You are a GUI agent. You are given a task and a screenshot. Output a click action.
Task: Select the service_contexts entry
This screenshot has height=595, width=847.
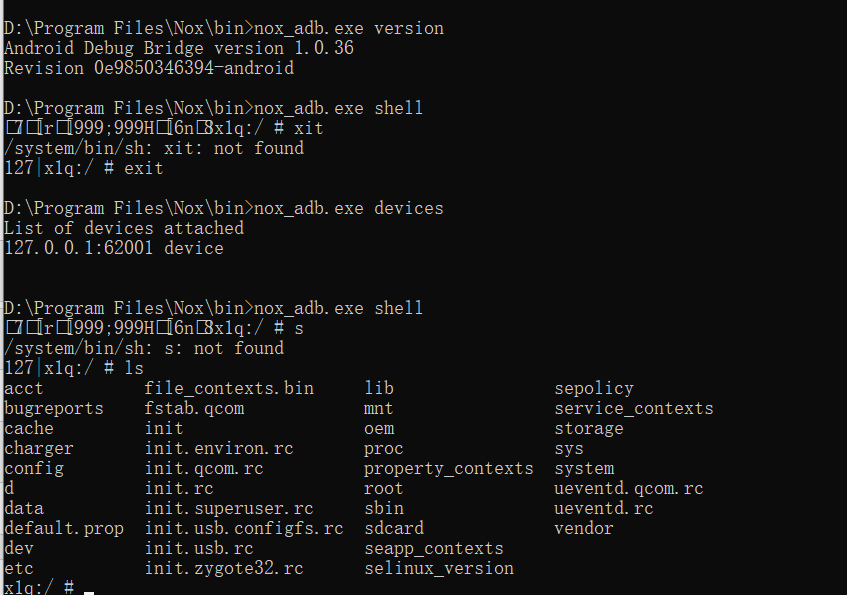(634, 408)
